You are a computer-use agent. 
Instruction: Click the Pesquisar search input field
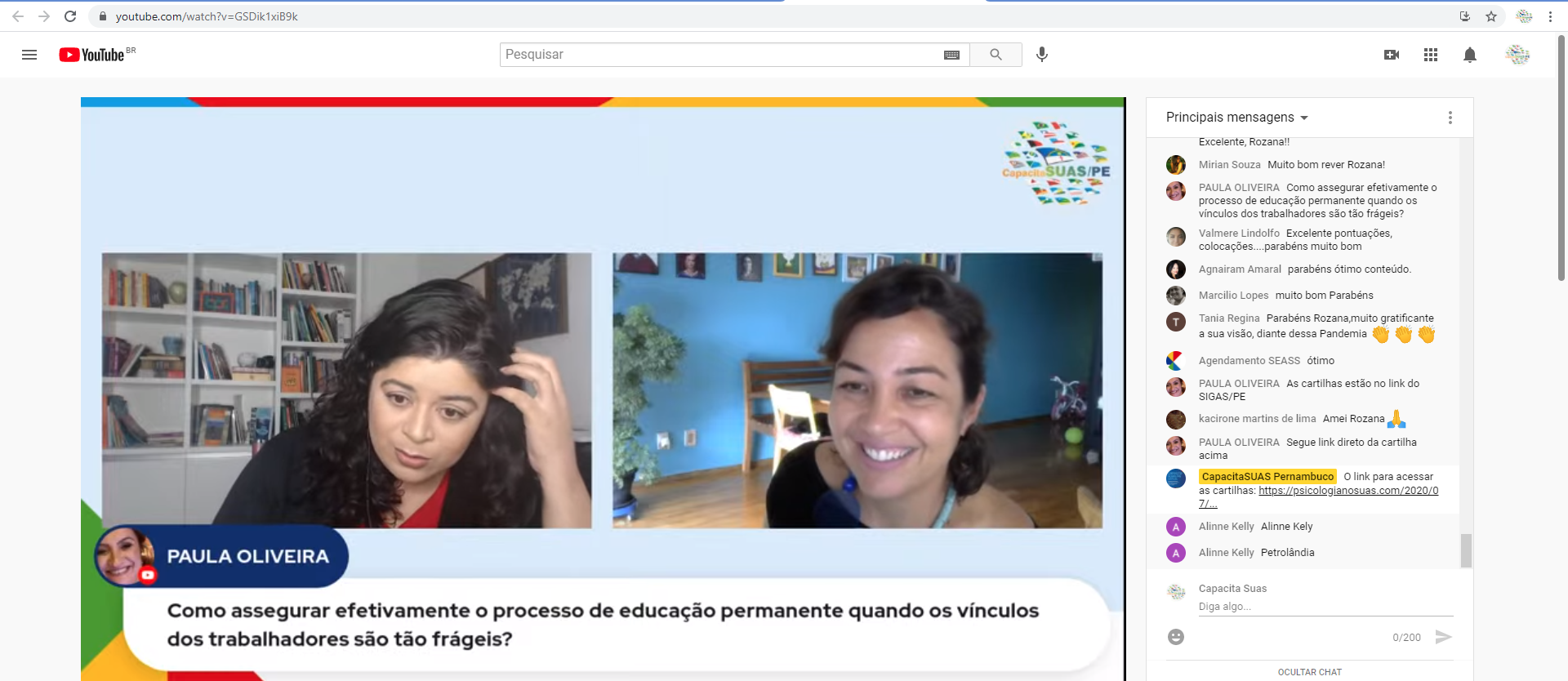pyautogui.click(x=719, y=55)
